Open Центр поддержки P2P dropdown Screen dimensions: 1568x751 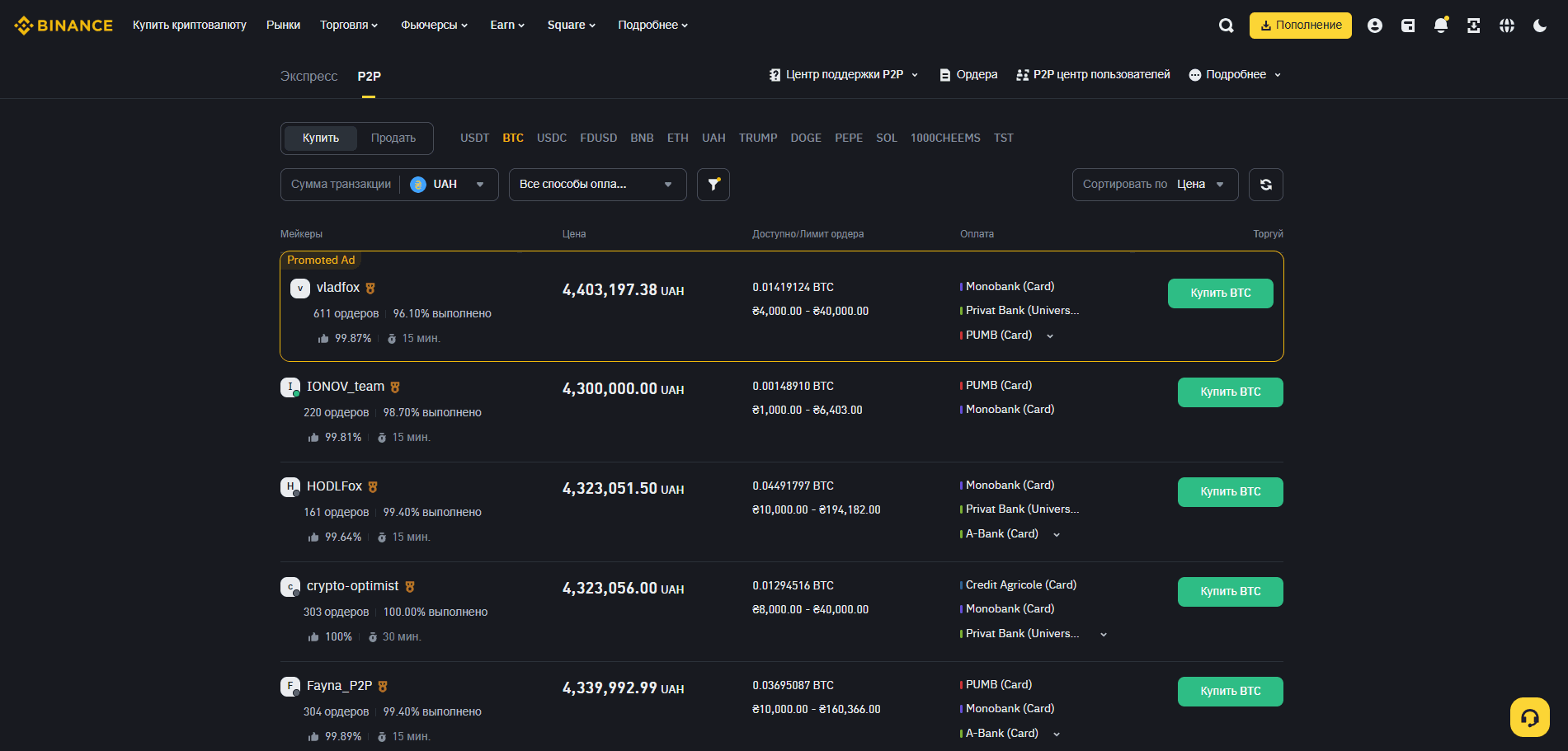click(x=844, y=75)
